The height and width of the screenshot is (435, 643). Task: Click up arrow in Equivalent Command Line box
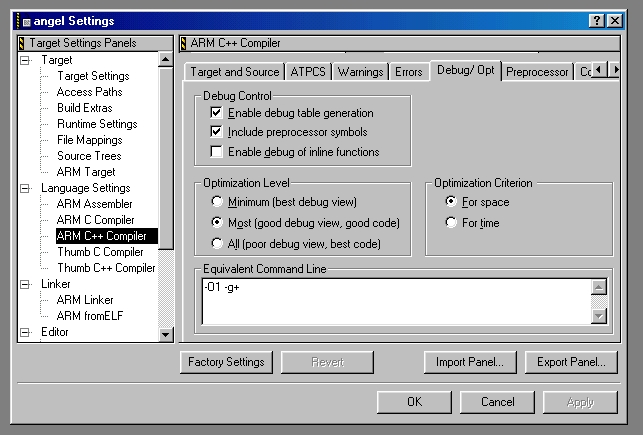click(599, 287)
